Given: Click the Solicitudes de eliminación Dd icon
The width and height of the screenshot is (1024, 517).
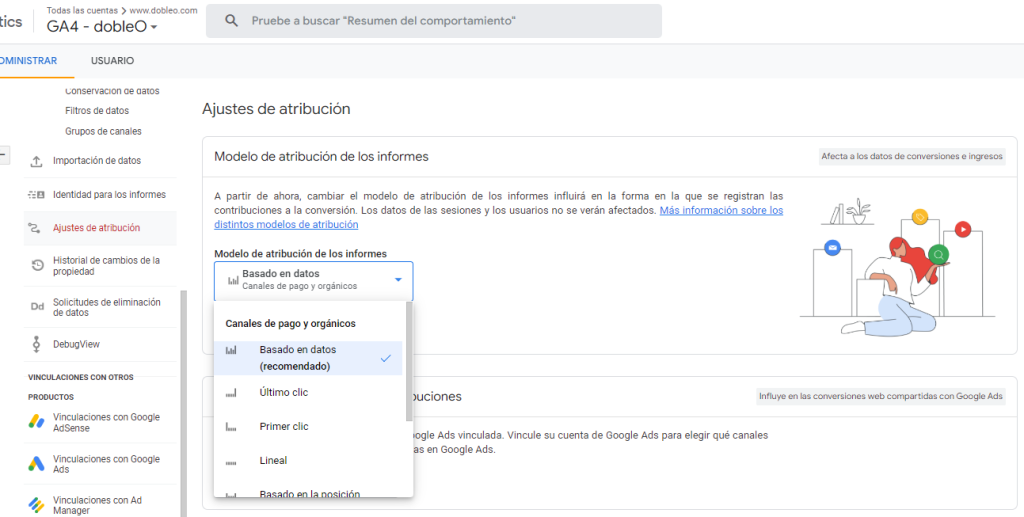Looking at the screenshot, I should (37, 307).
